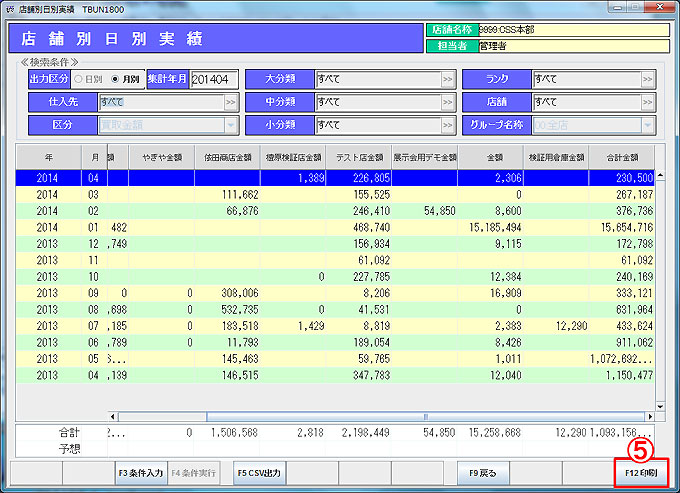Click the 年 column header
680x493 pixels.
tap(49, 157)
